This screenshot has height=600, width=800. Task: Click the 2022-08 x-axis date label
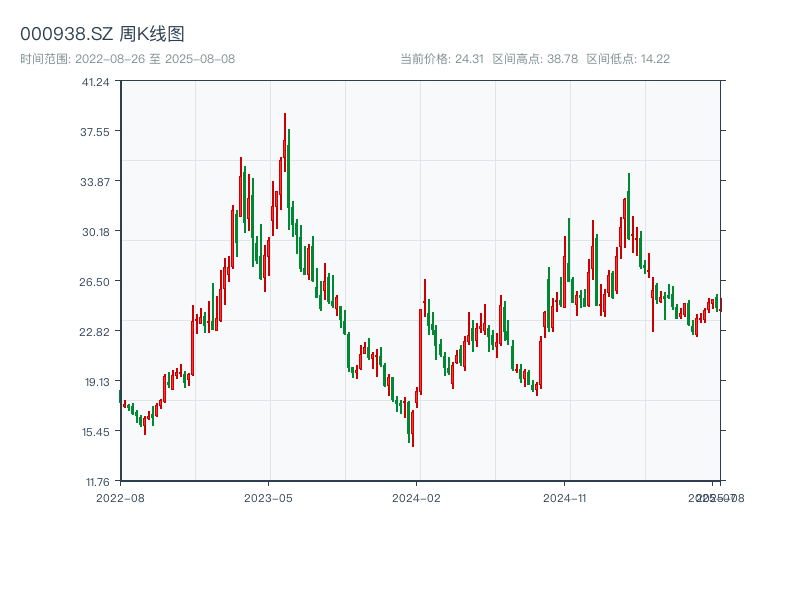(120, 497)
